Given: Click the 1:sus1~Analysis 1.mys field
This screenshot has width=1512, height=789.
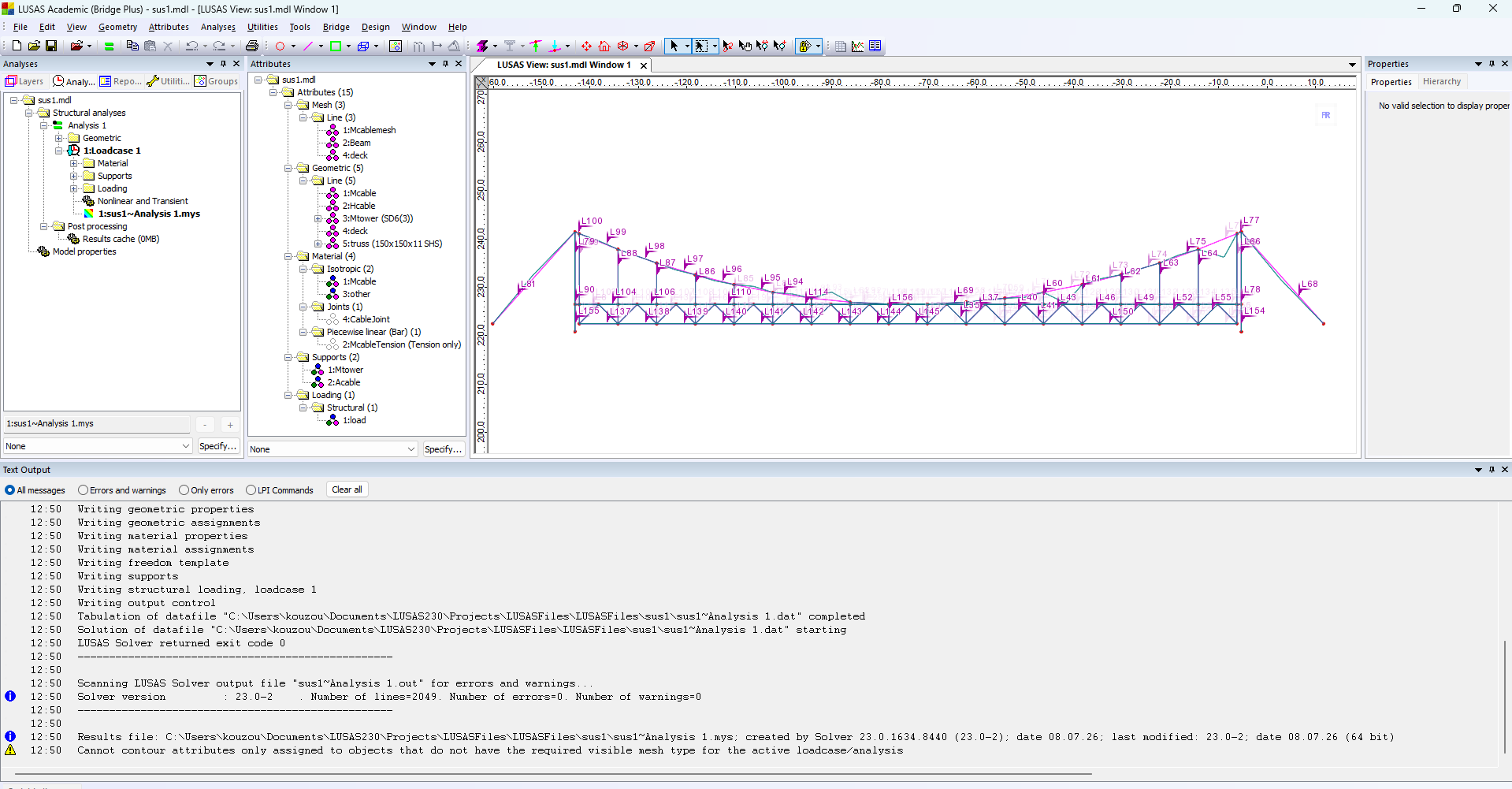Looking at the screenshot, I should pos(97,424).
